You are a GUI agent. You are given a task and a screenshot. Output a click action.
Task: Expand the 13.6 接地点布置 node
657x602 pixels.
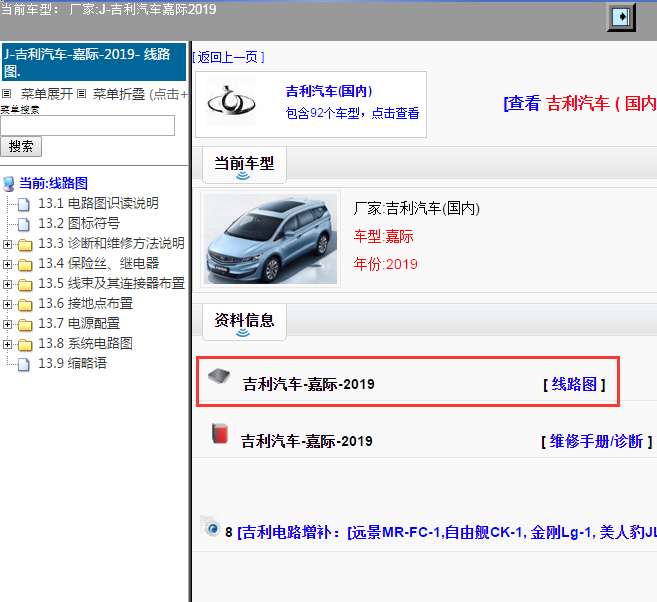tap(7, 304)
